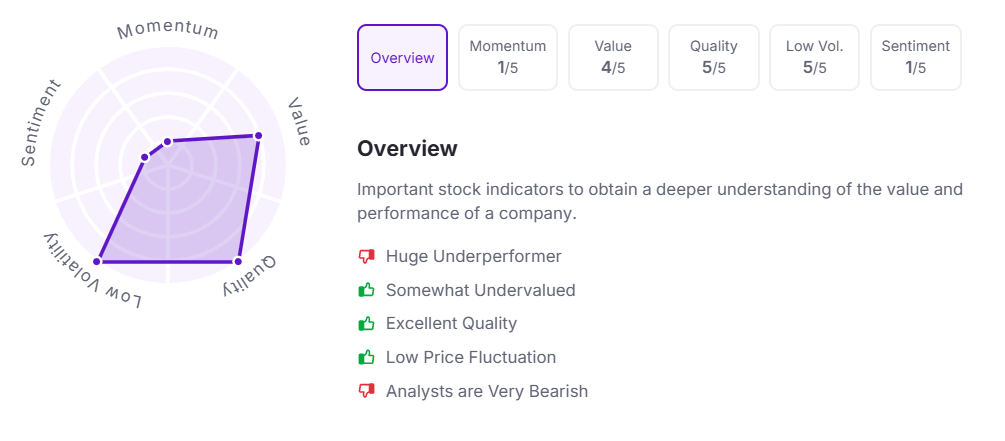The height and width of the screenshot is (441, 1005).
Task: Click the Momentum axis label on radar chart
Action: click(168, 30)
